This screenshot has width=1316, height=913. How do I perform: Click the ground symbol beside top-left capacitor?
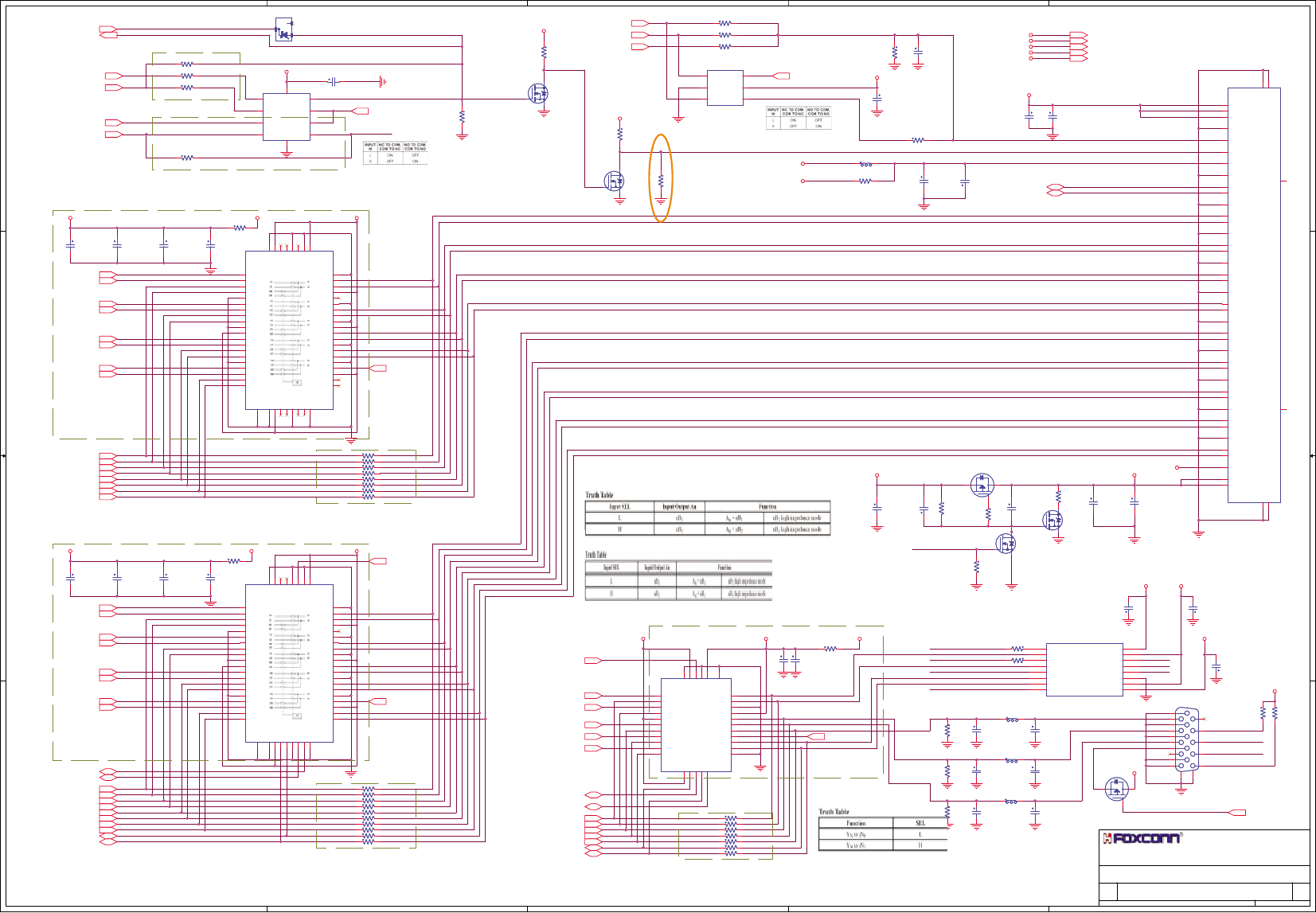(x=383, y=81)
